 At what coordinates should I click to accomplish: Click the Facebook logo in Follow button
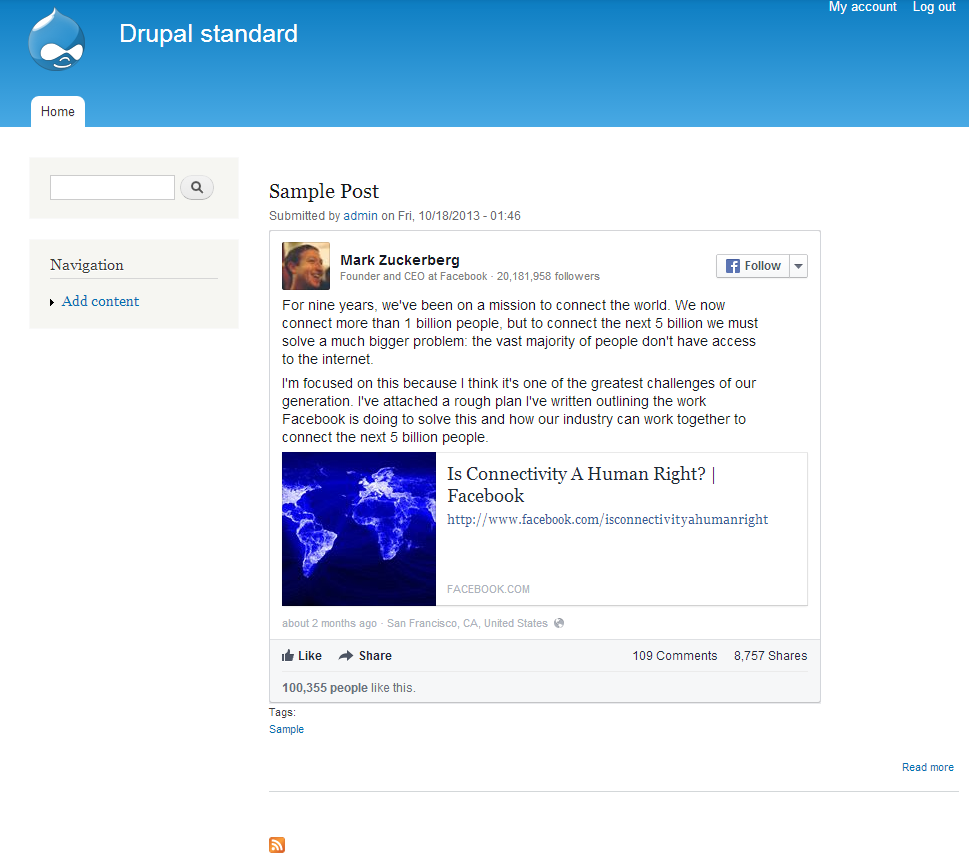coord(732,266)
